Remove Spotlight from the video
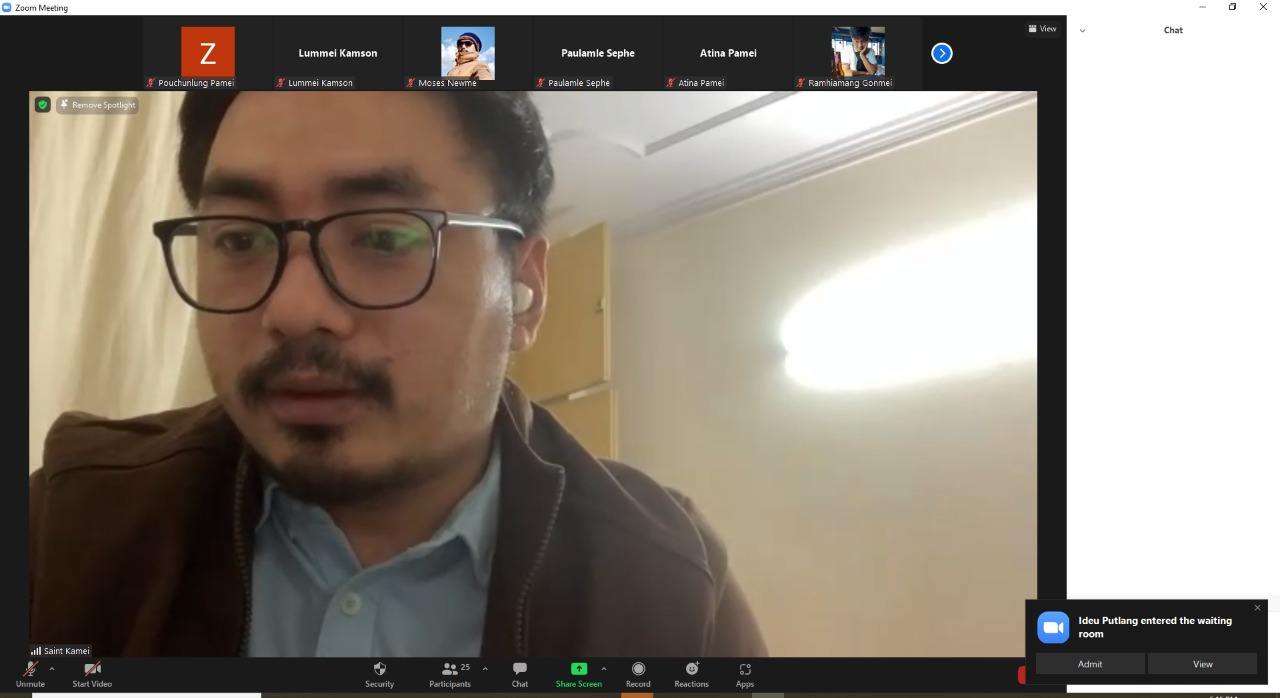 pyautogui.click(x=97, y=104)
